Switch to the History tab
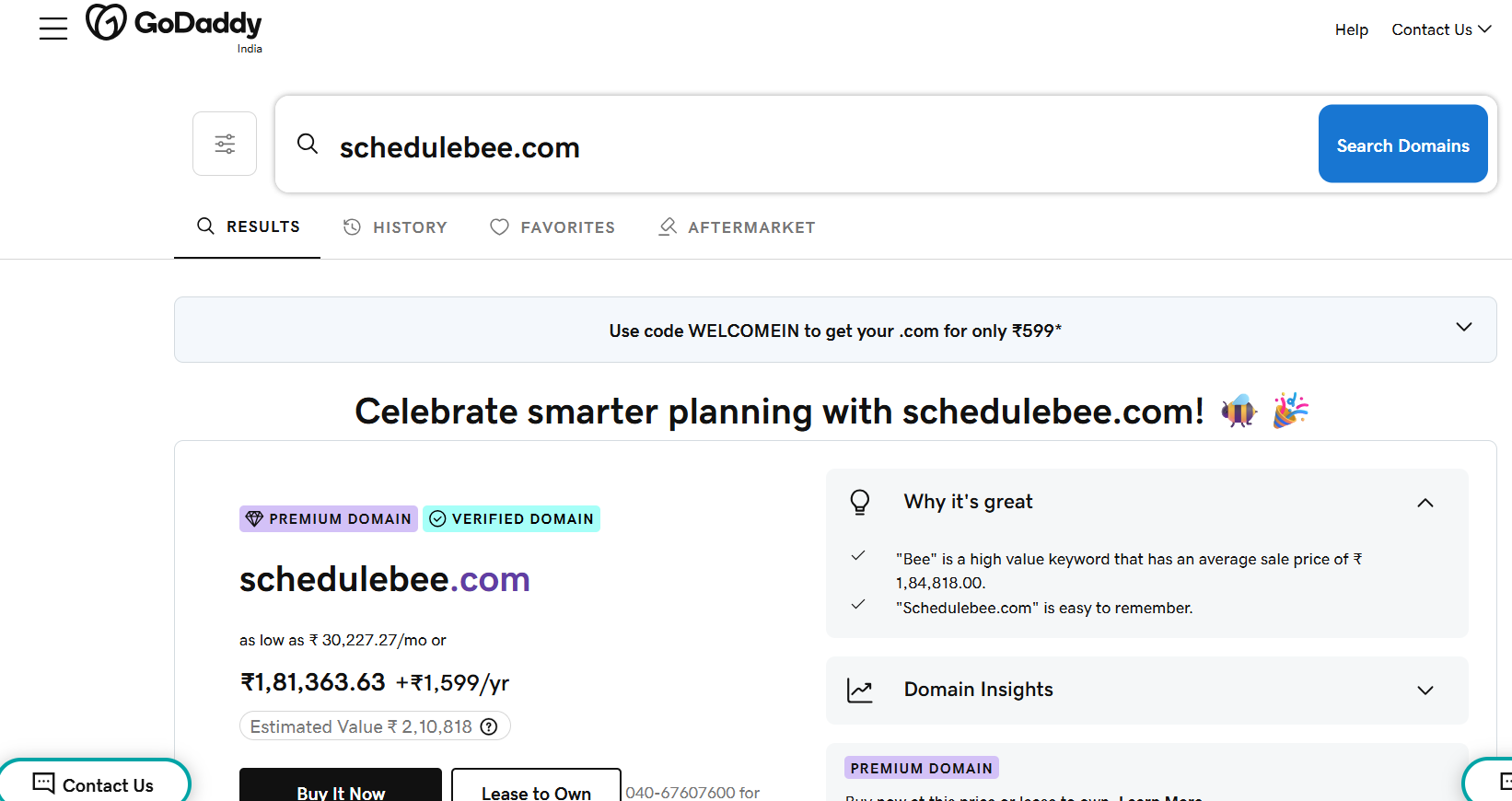 tap(395, 227)
